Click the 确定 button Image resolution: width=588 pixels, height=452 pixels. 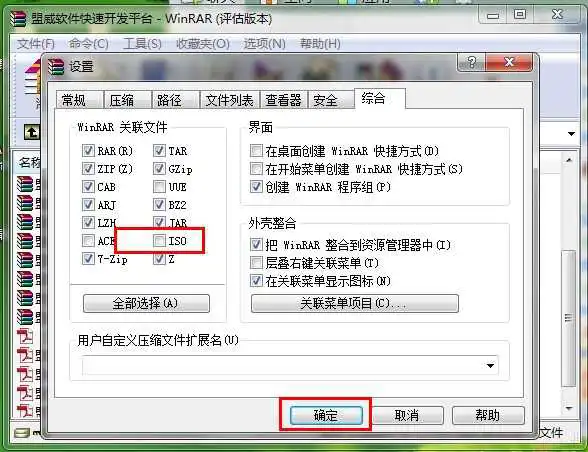coord(326,415)
